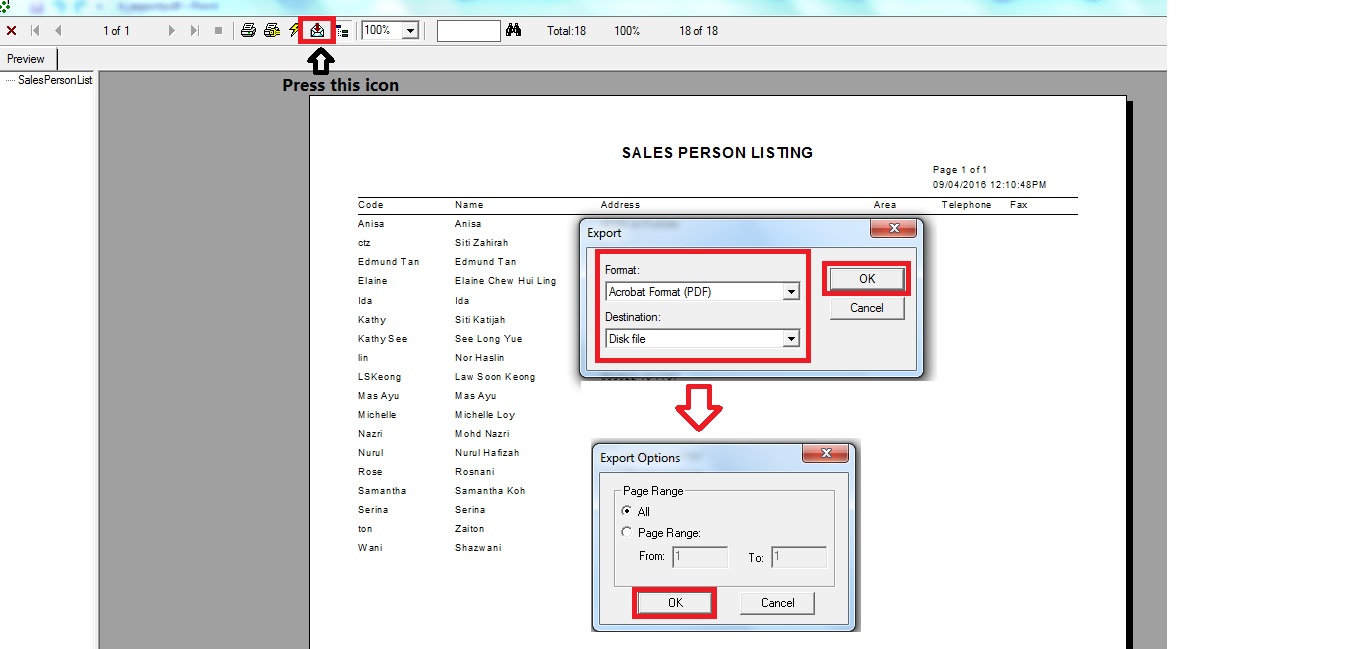Select the Page Range radio option
The height and width of the screenshot is (649, 1360).
[627, 533]
